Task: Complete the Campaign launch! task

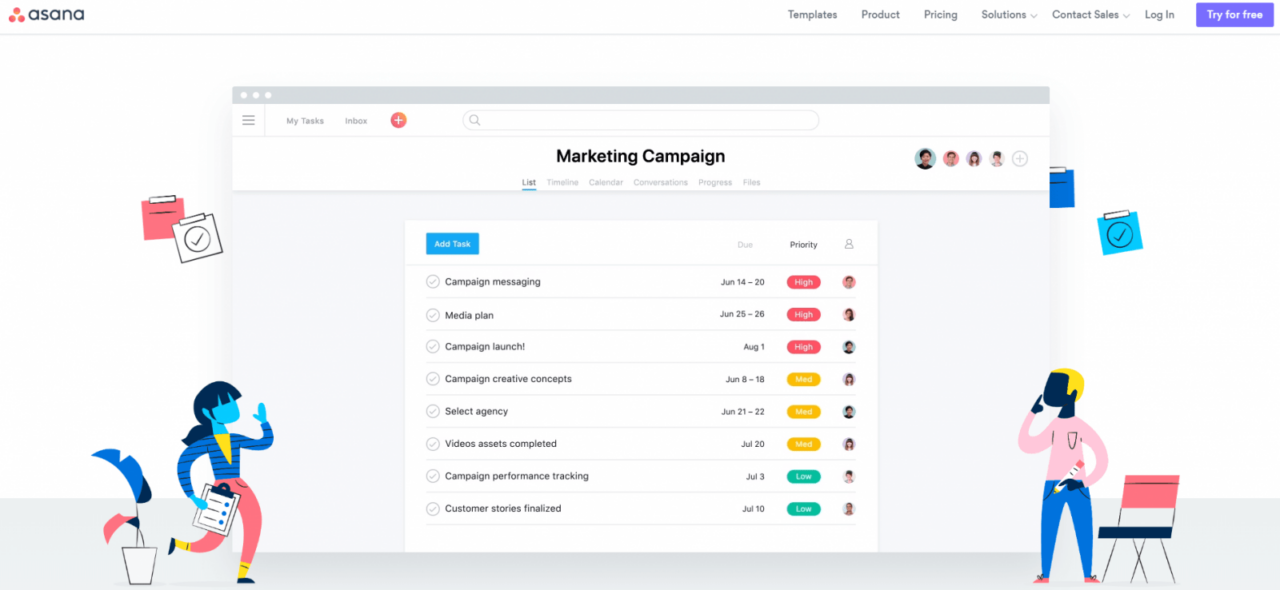Action: click(x=432, y=346)
